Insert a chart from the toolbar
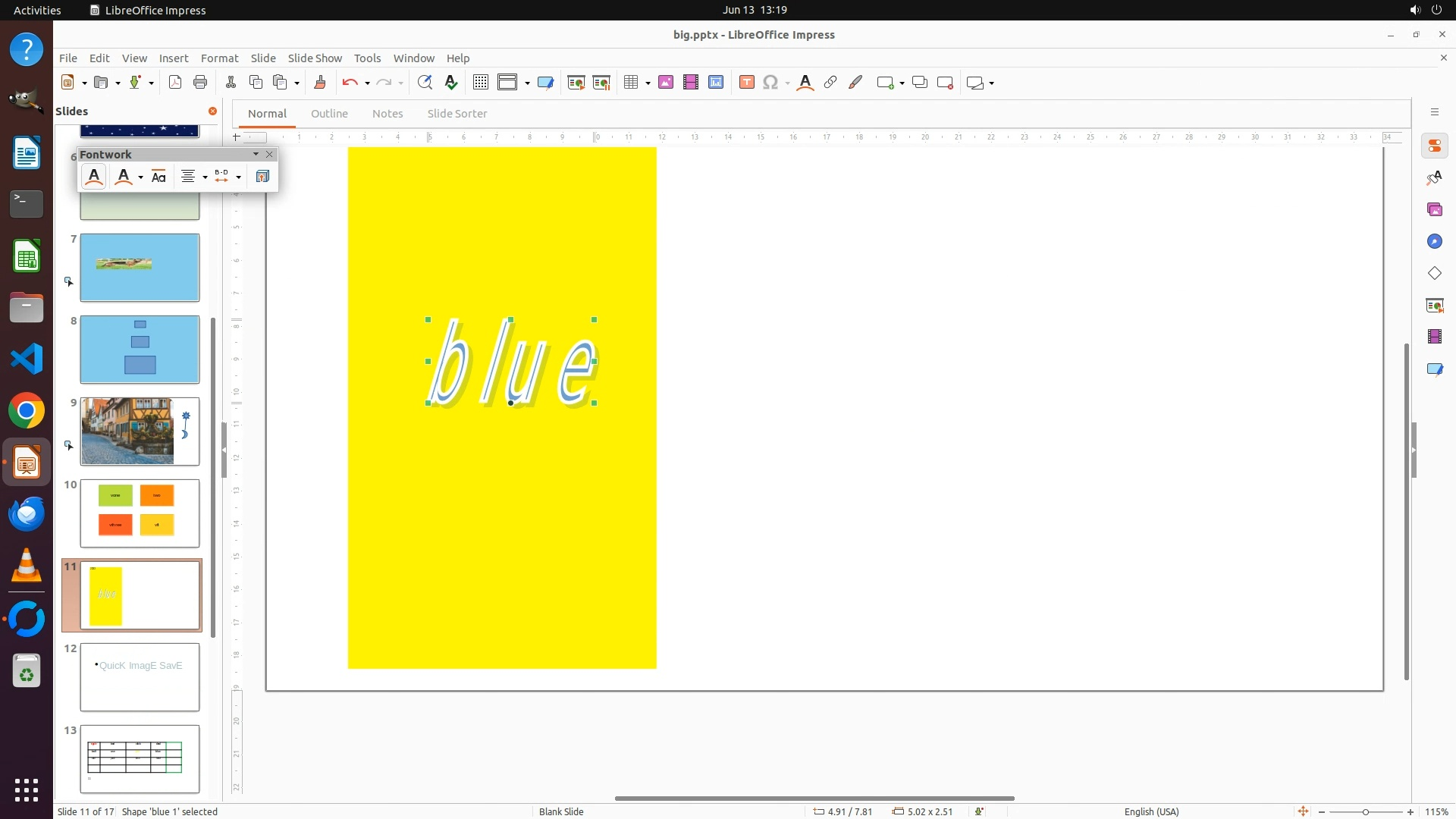 (x=716, y=83)
